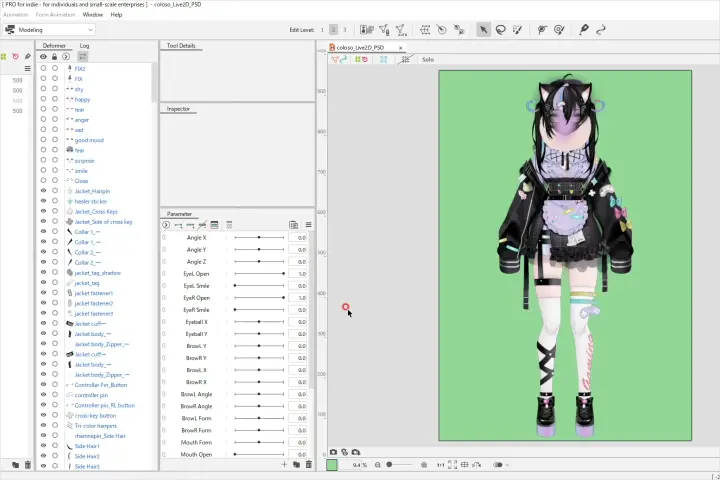Screen dimensions: 720x480
Task: Select the Controller Pin_Button item
Action: pyautogui.click(x=101, y=384)
